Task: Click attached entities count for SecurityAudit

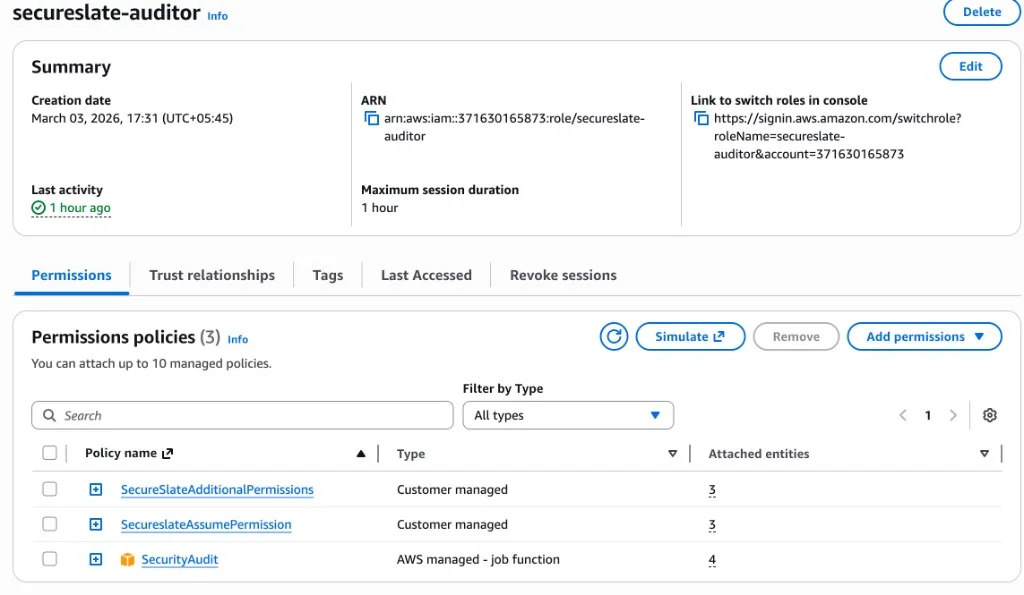Action: coord(712,560)
